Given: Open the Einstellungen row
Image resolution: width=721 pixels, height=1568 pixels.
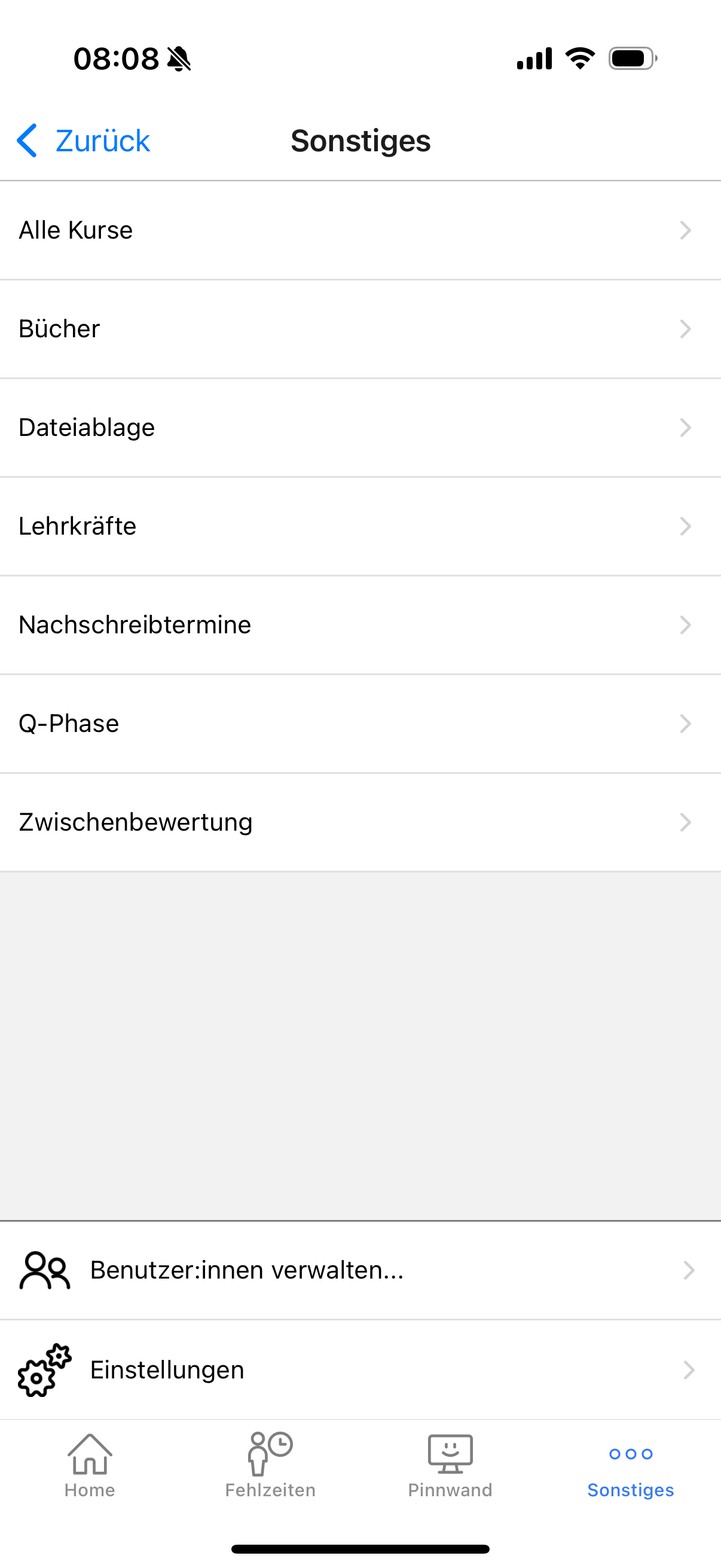Looking at the screenshot, I should pos(360,1370).
